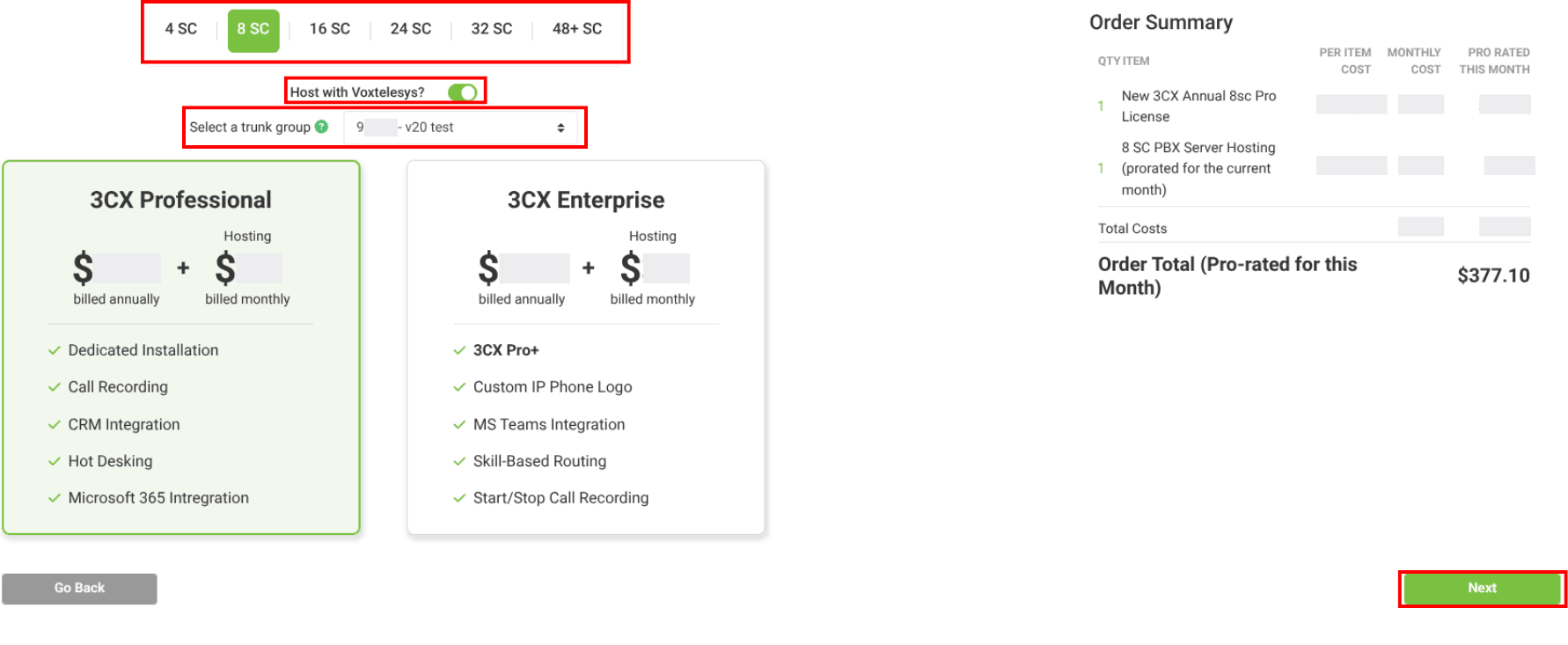Click the green Next button
The image size is (1568, 645).
pyautogui.click(x=1482, y=589)
